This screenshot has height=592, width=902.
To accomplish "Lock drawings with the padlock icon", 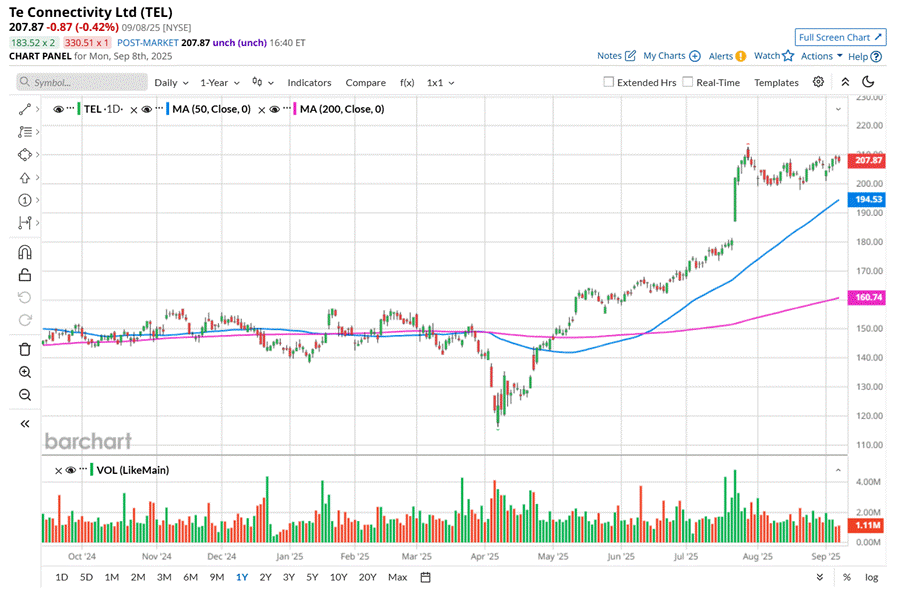I will tap(24, 274).
